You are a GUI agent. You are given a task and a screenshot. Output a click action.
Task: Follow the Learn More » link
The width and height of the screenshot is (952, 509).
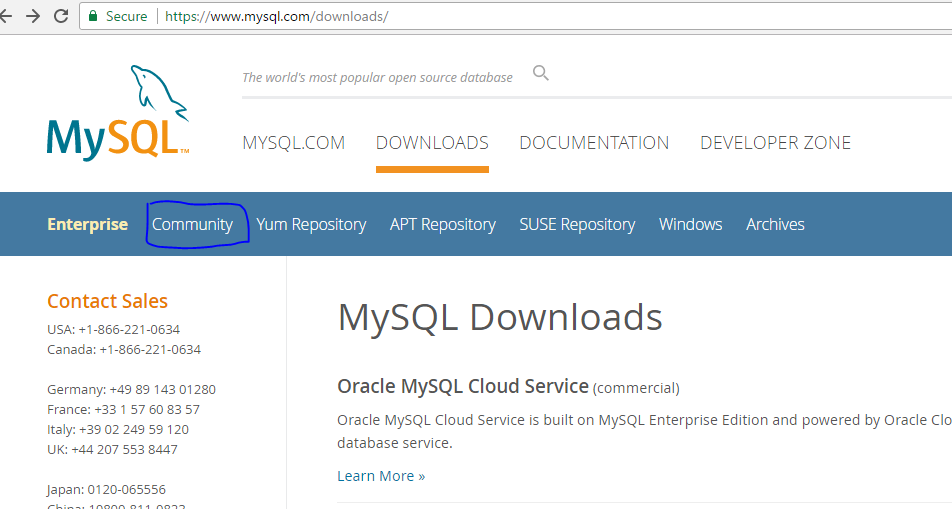pos(381,476)
